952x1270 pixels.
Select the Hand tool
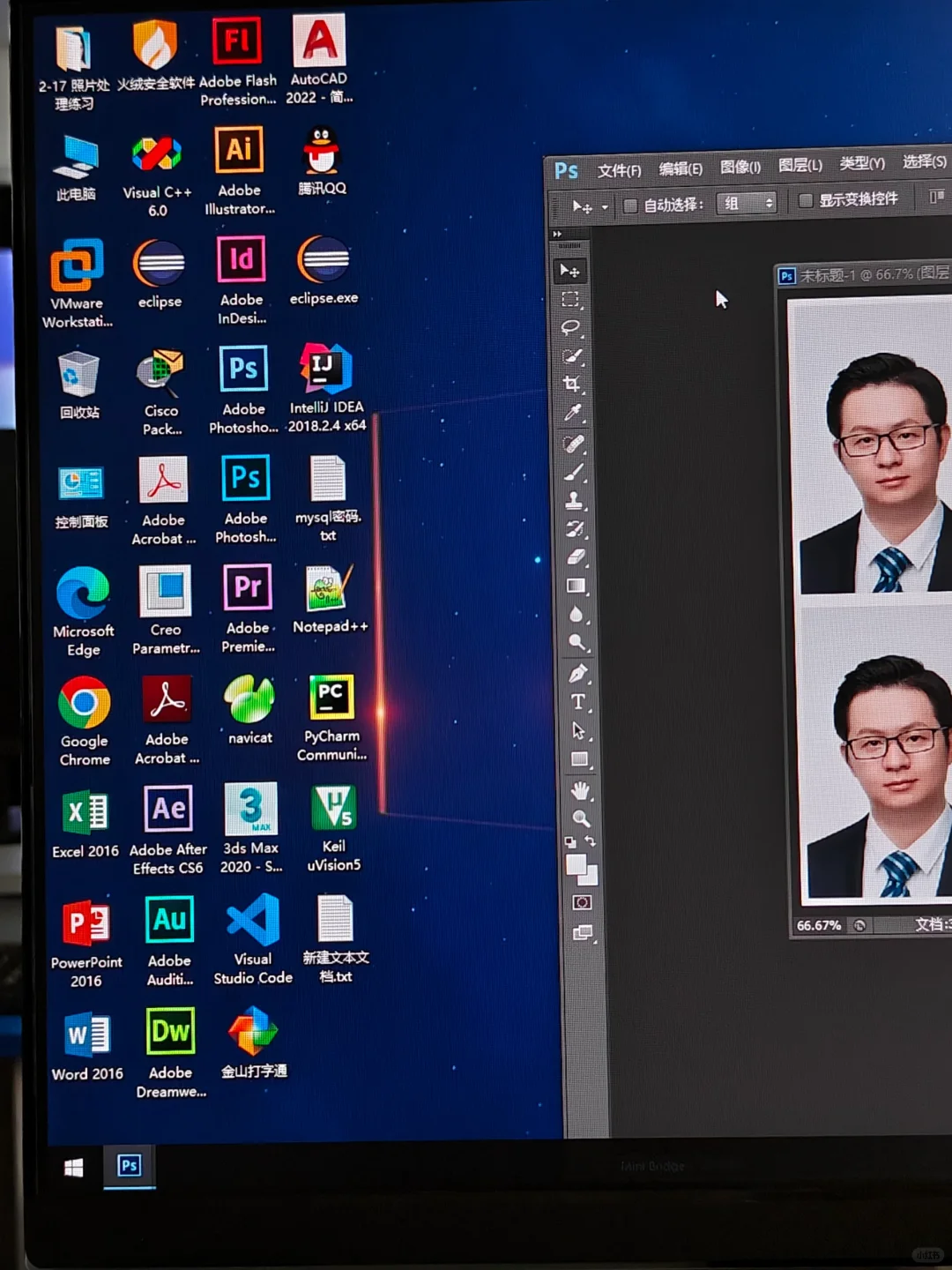[x=580, y=790]
